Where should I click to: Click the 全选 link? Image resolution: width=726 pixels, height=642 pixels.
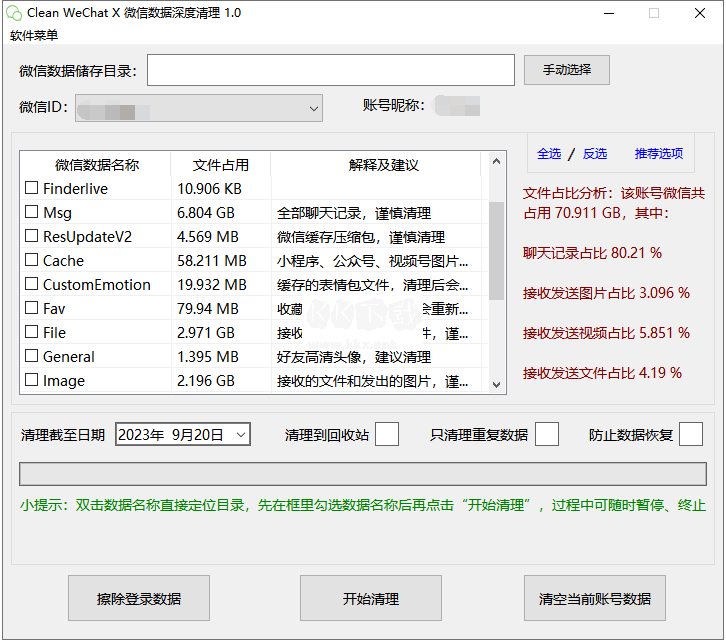549,153
